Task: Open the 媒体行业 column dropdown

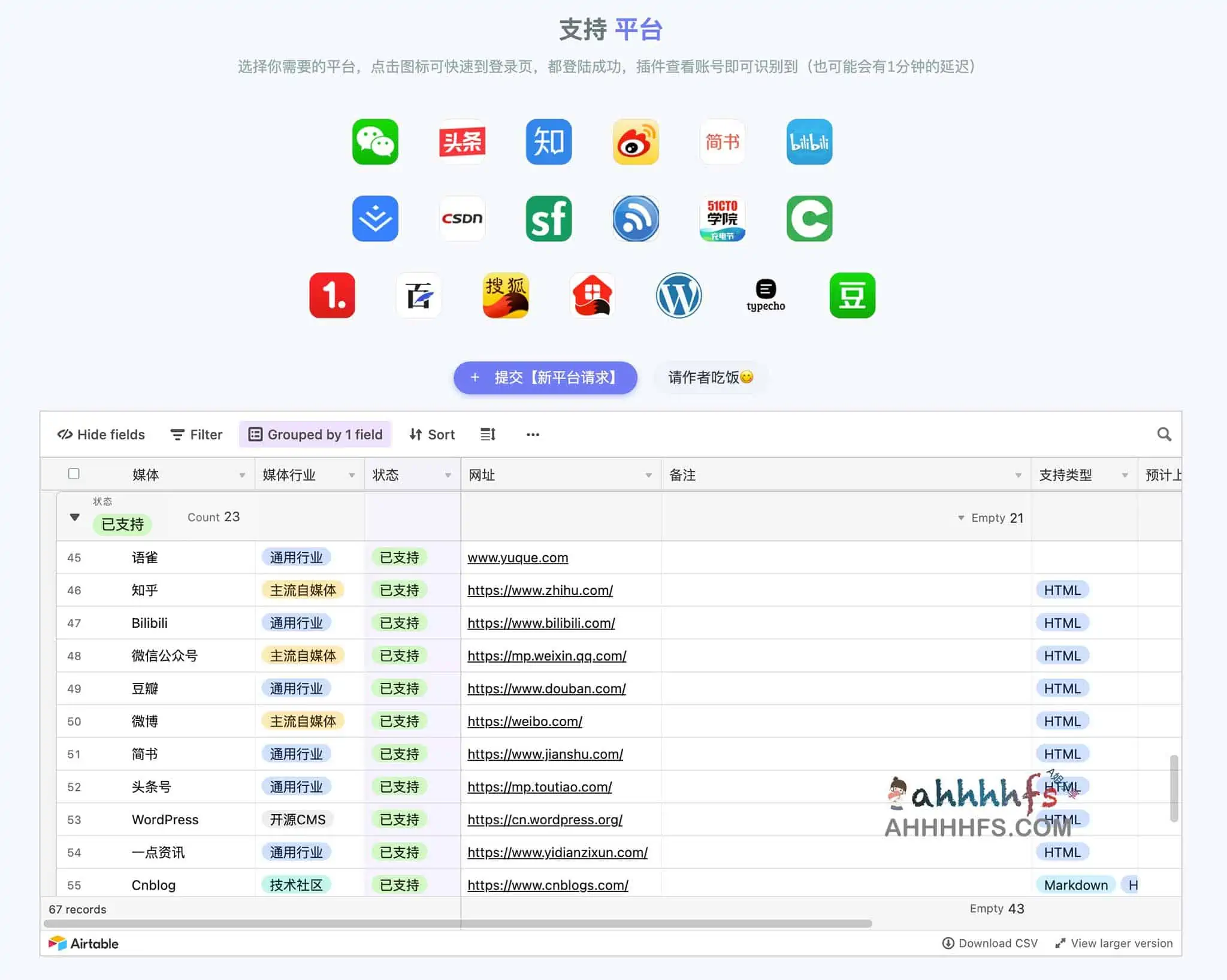Action: tap(352, 475)
